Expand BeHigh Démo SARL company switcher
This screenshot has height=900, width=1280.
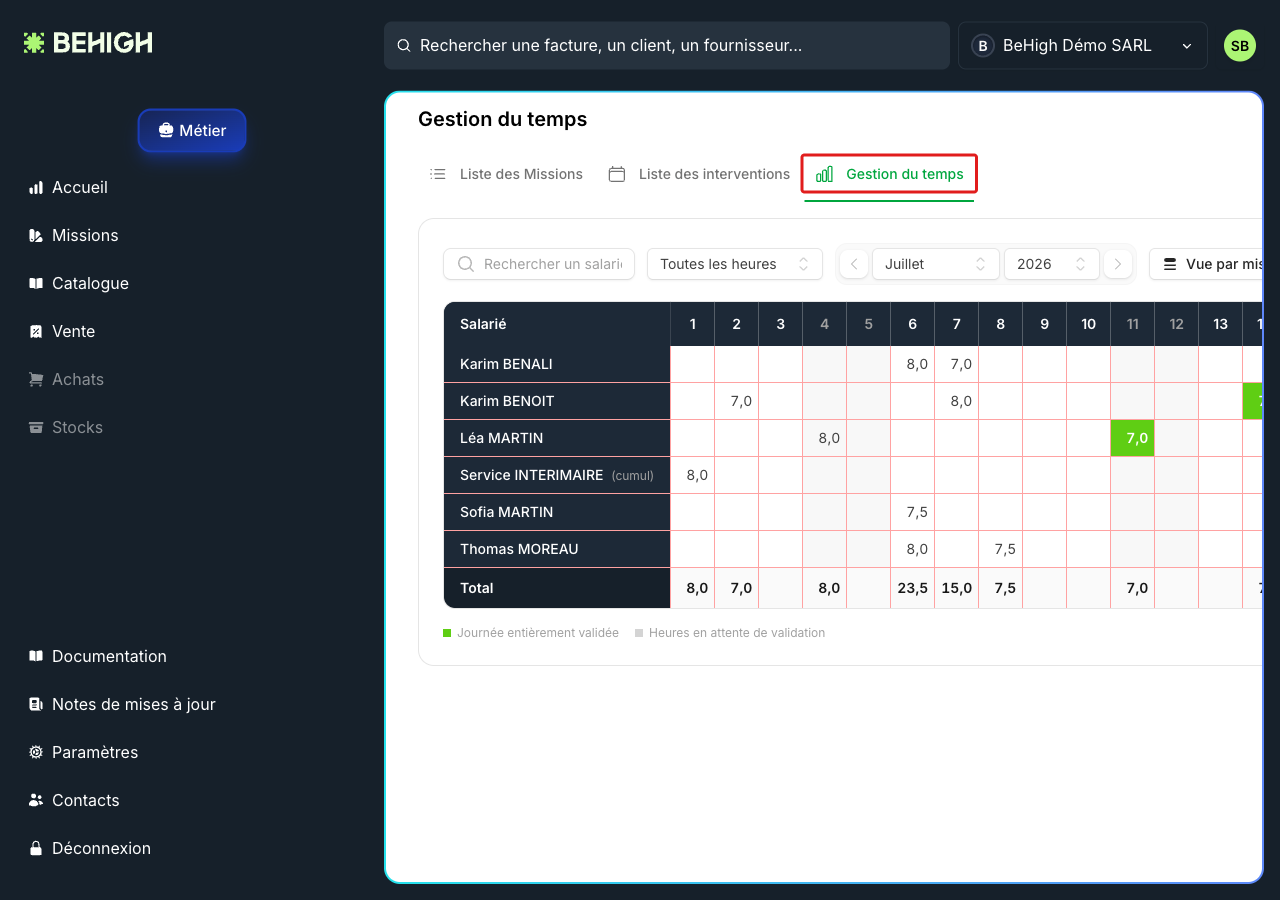[1083, 46]
